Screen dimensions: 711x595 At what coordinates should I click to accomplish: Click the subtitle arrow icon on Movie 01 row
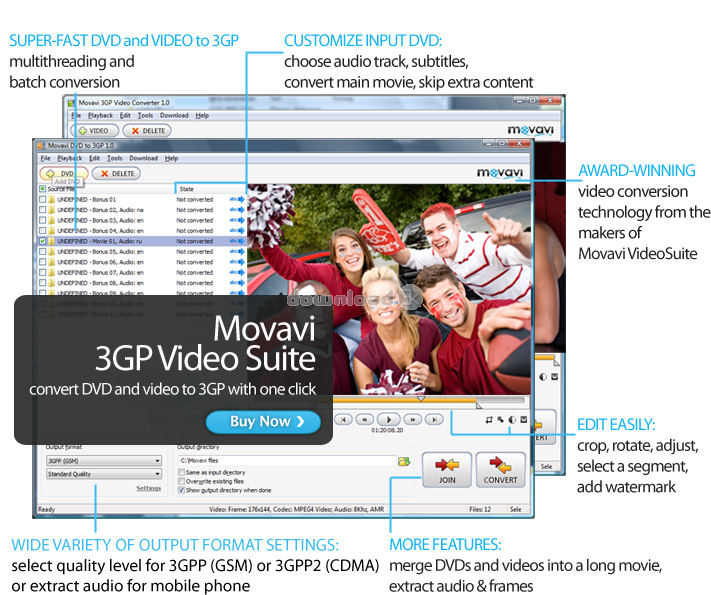coord(237,241)
